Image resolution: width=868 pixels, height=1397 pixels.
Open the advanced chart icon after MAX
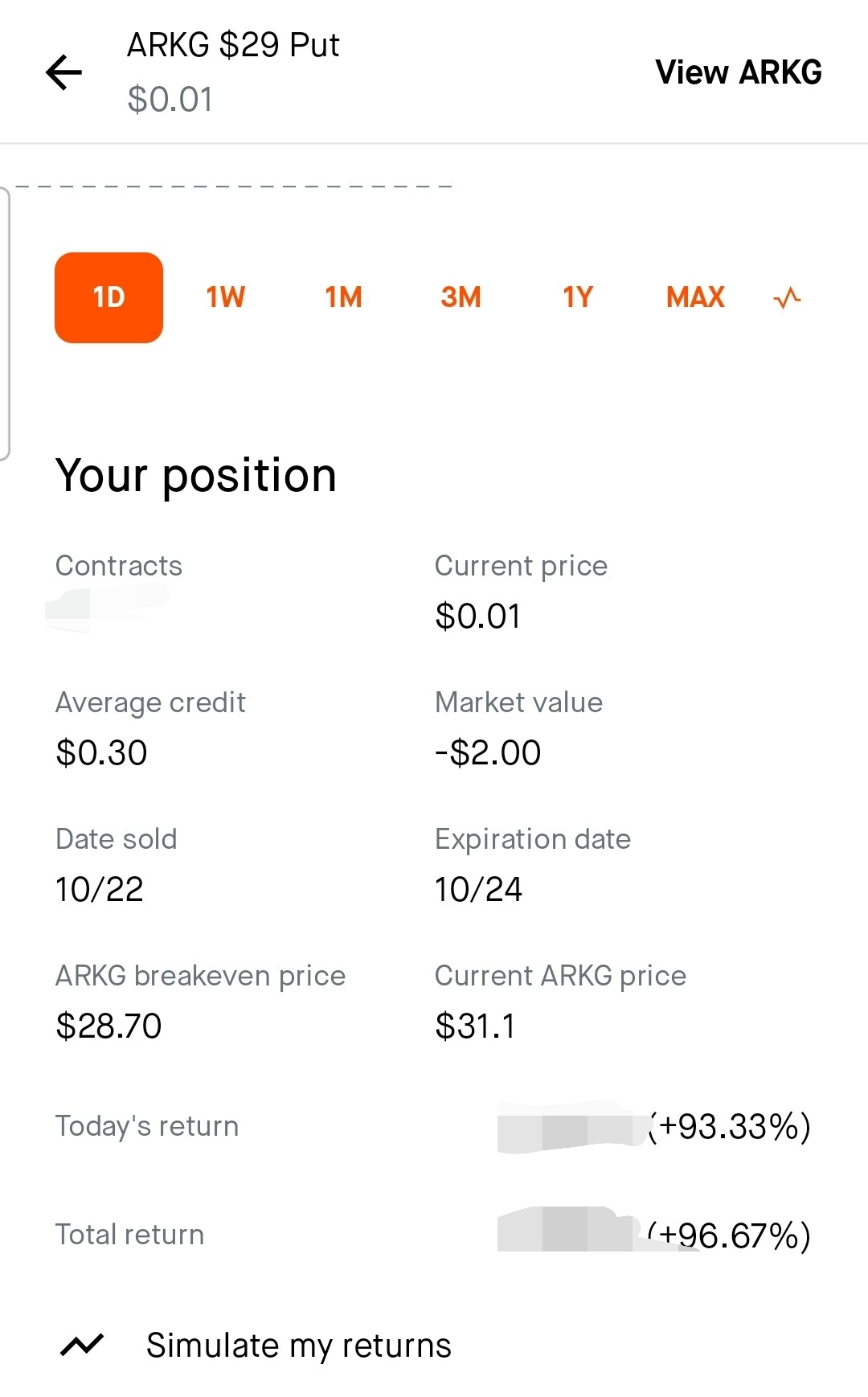click(x=787, y=298)
